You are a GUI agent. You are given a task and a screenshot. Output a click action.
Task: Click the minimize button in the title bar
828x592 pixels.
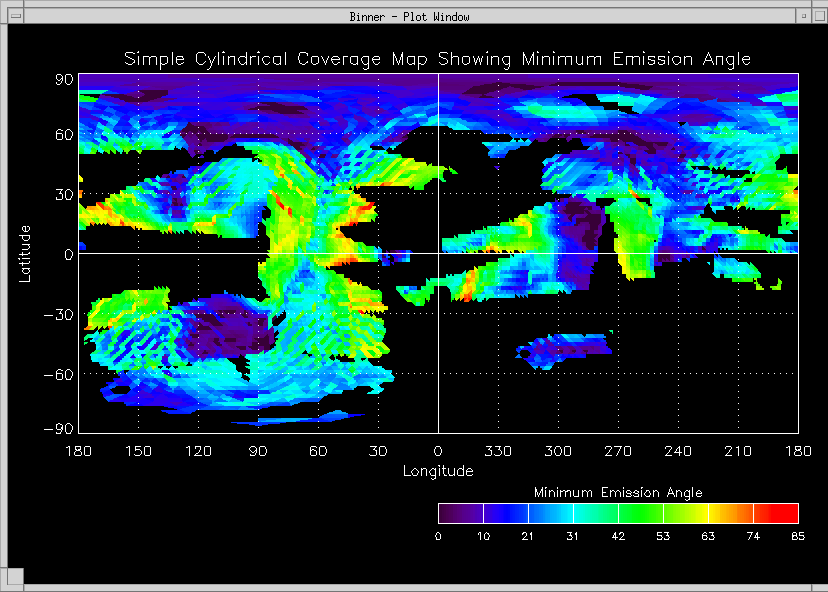[803, 16]
